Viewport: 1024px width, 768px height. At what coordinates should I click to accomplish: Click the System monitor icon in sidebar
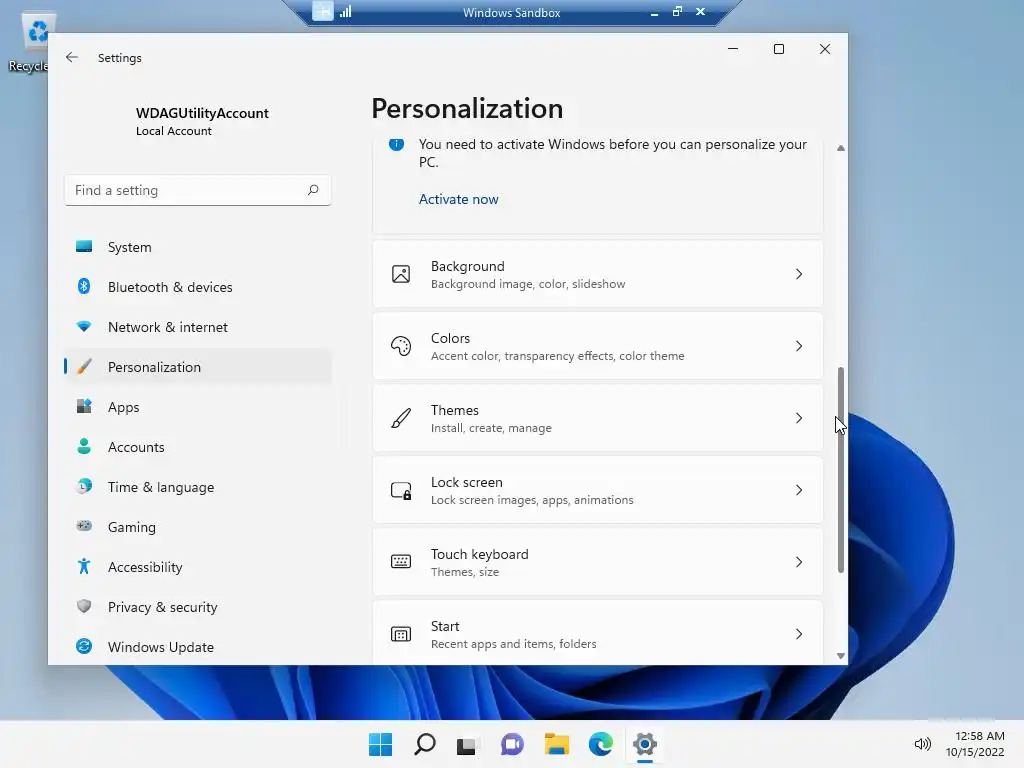(x=84, y=246)
